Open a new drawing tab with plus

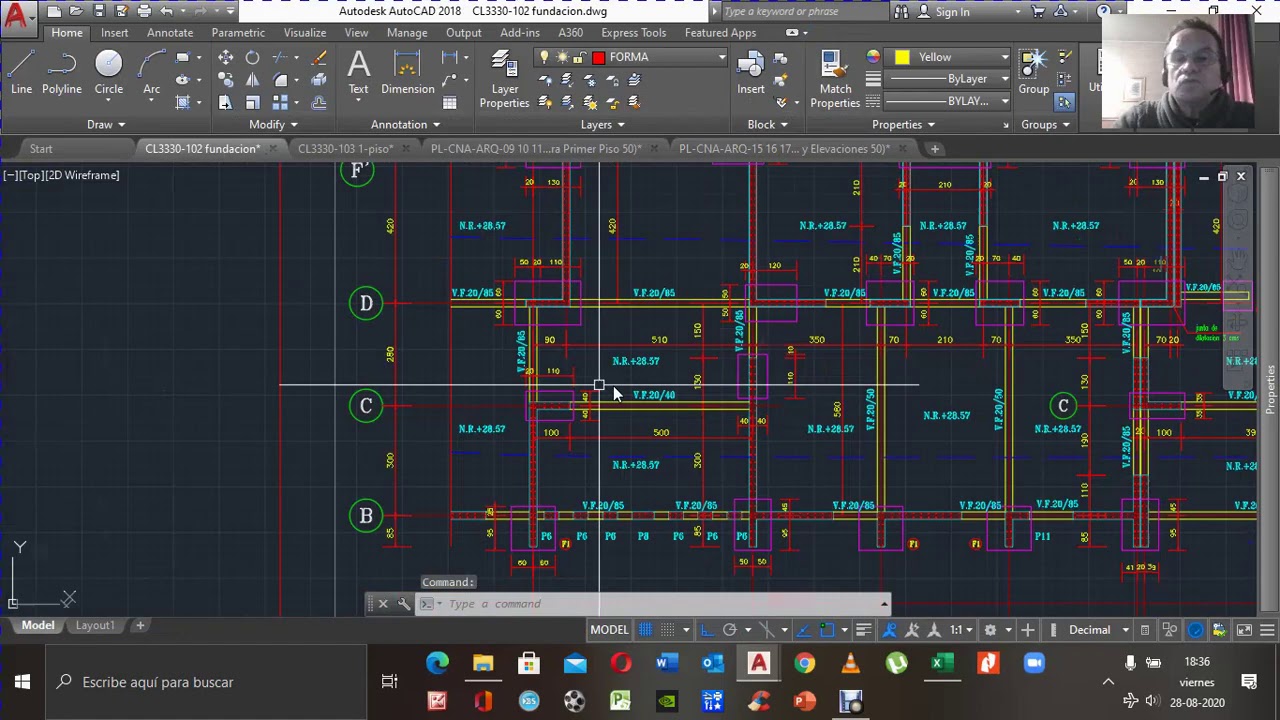[x=935, y=149]
